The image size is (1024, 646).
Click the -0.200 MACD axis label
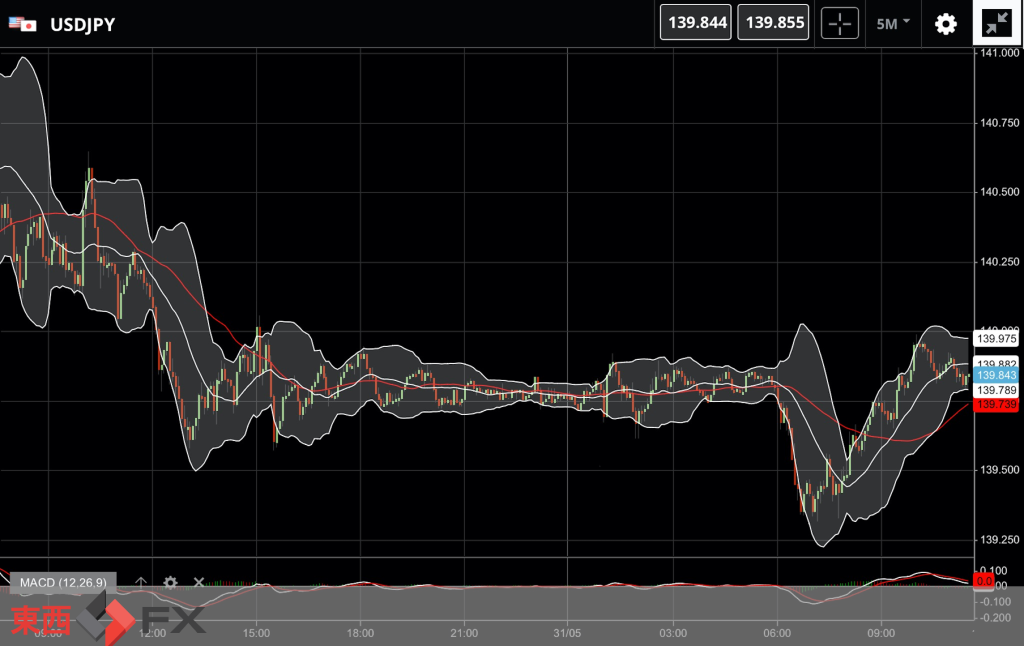(997, 617)
